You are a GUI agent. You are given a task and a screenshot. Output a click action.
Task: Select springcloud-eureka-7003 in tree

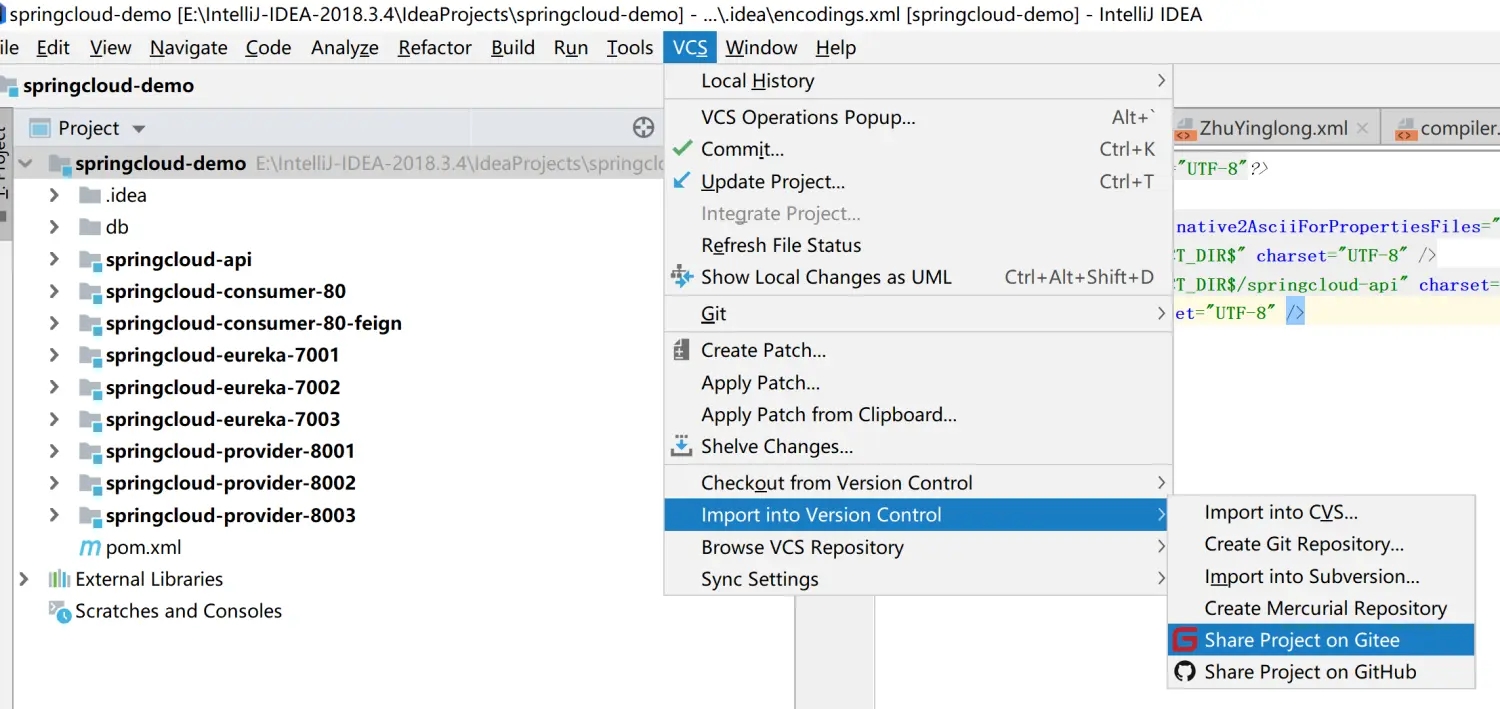223,419
